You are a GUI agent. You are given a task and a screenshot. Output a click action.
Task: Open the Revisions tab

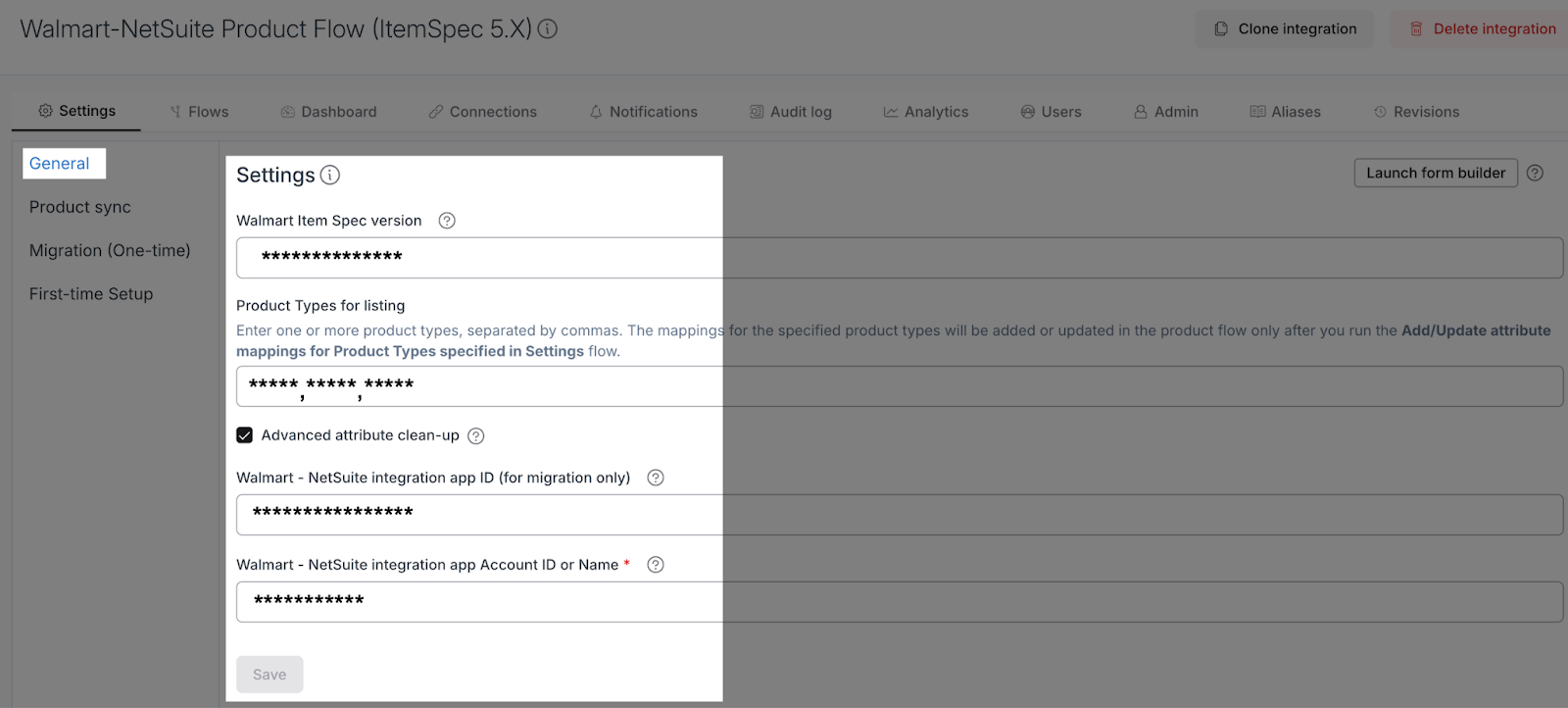click(1416, 112)
